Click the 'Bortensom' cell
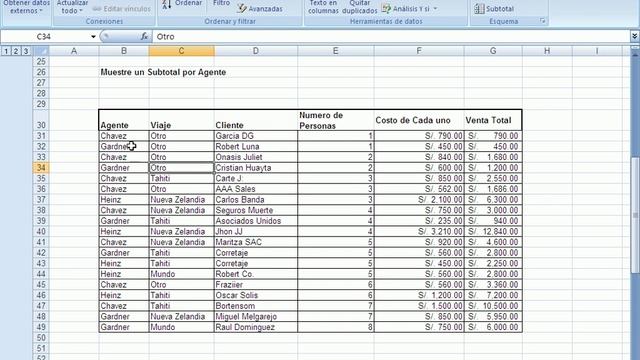The height and width of the screenshot is (360, 640). pos(256,306)
